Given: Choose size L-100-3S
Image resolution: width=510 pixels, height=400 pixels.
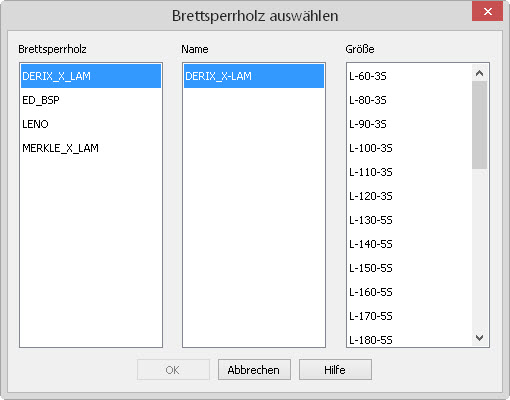Looking at the screenshot, I should pos(410,148).
